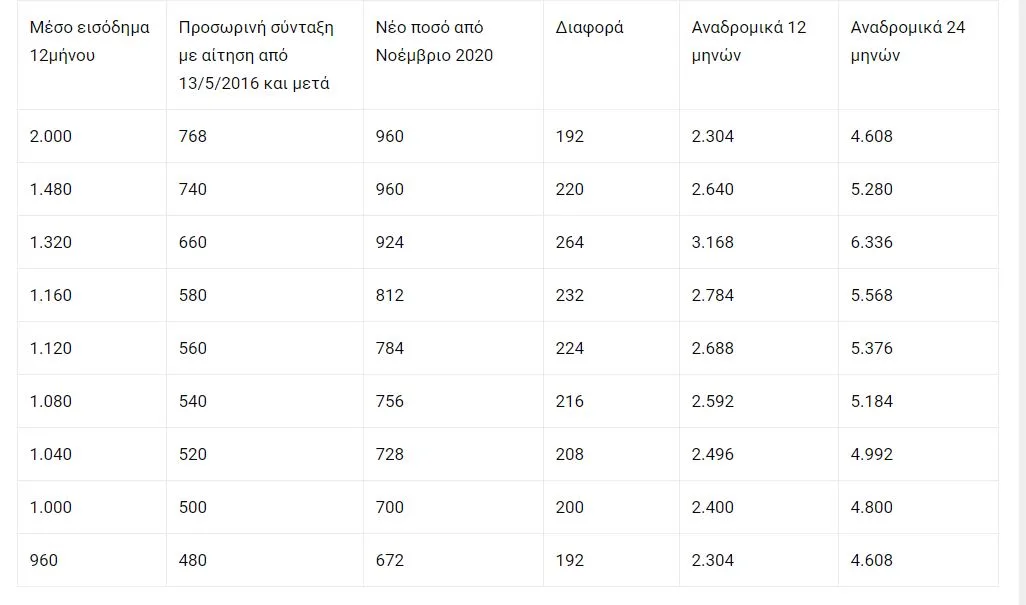Click the cell with value 812
Image resolution: width=1026 pixels, height=605 pixels.
click(390, 295)
